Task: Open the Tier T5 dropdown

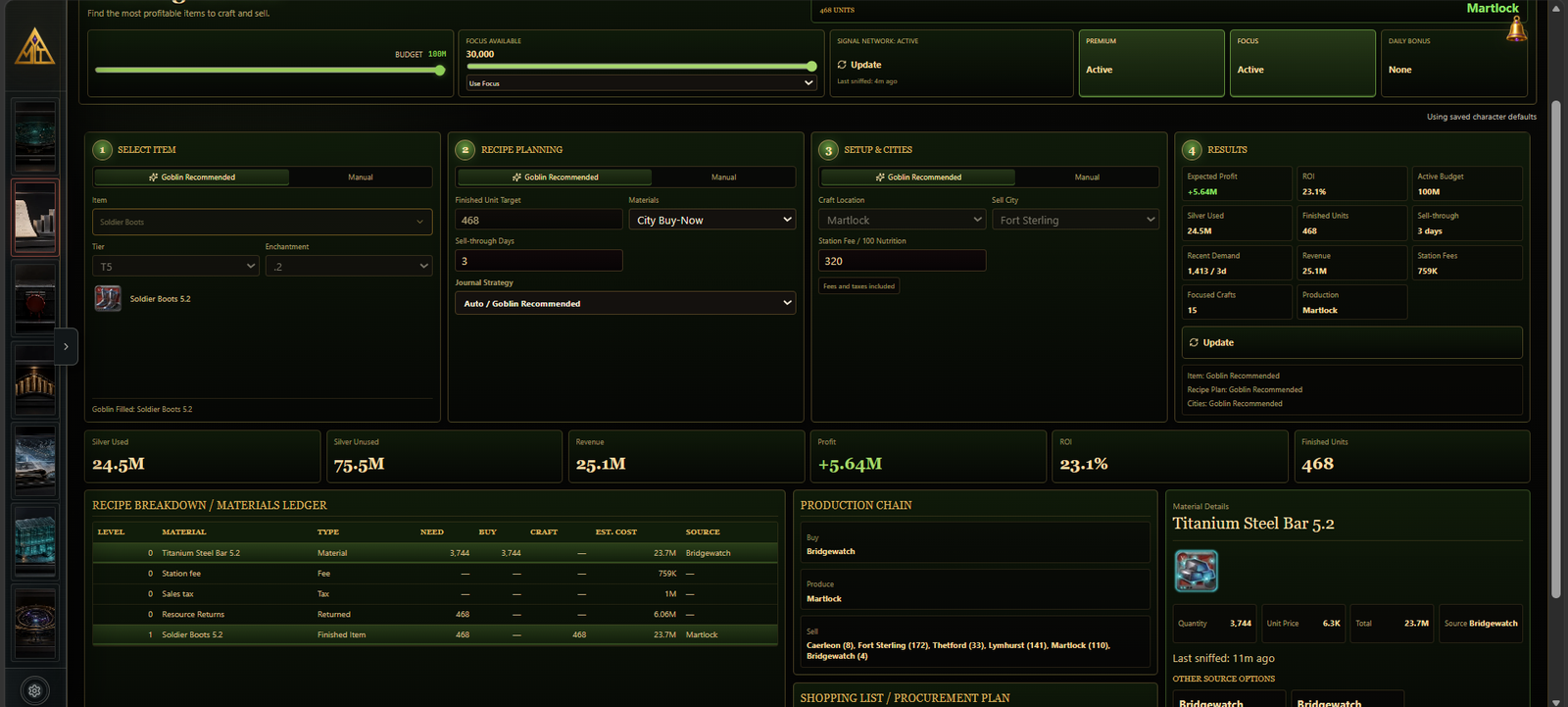Action: 175,266
